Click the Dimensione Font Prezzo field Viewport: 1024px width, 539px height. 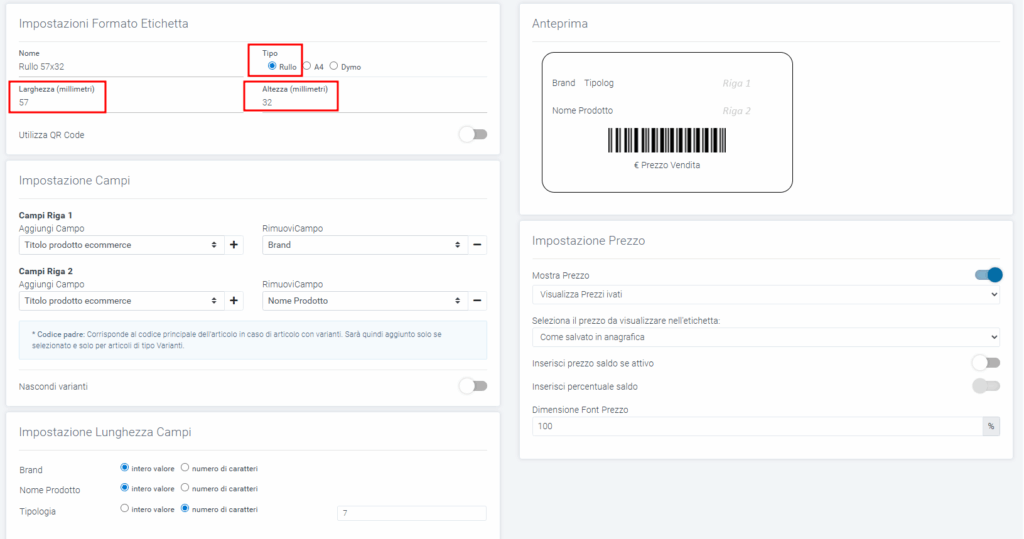click(757, 426)
